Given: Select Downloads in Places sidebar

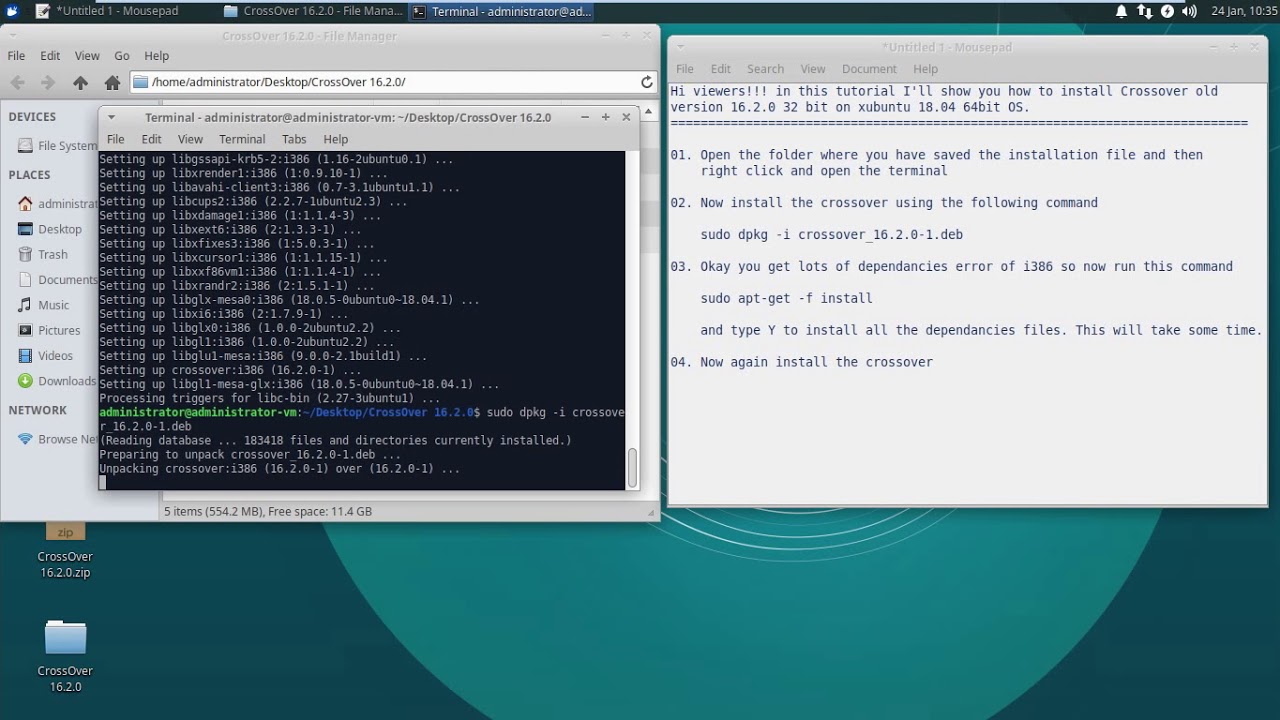Looking at the screenshot, I should [57, 381].
